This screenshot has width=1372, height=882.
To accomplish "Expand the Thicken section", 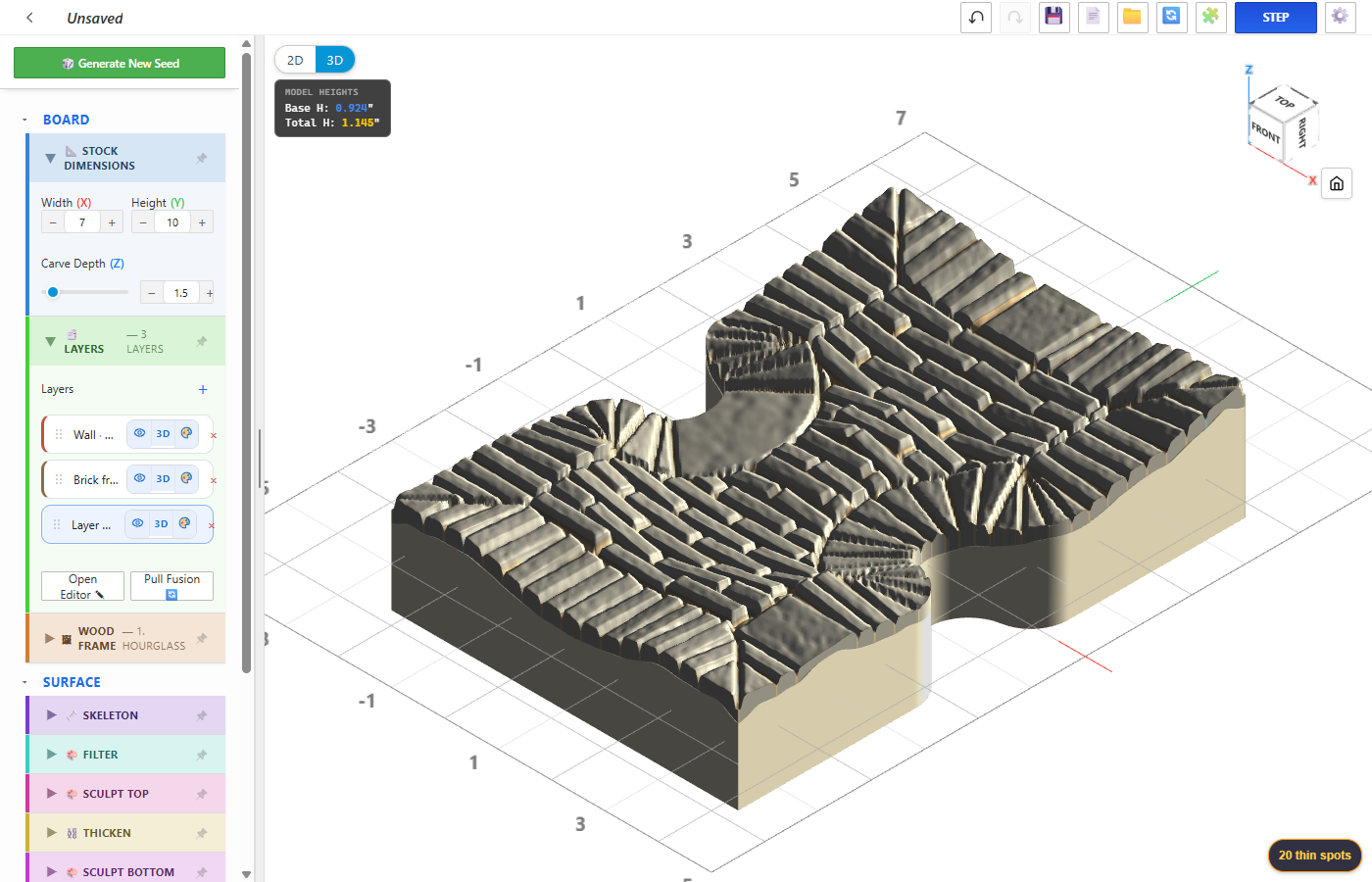I will pos(52,833).
